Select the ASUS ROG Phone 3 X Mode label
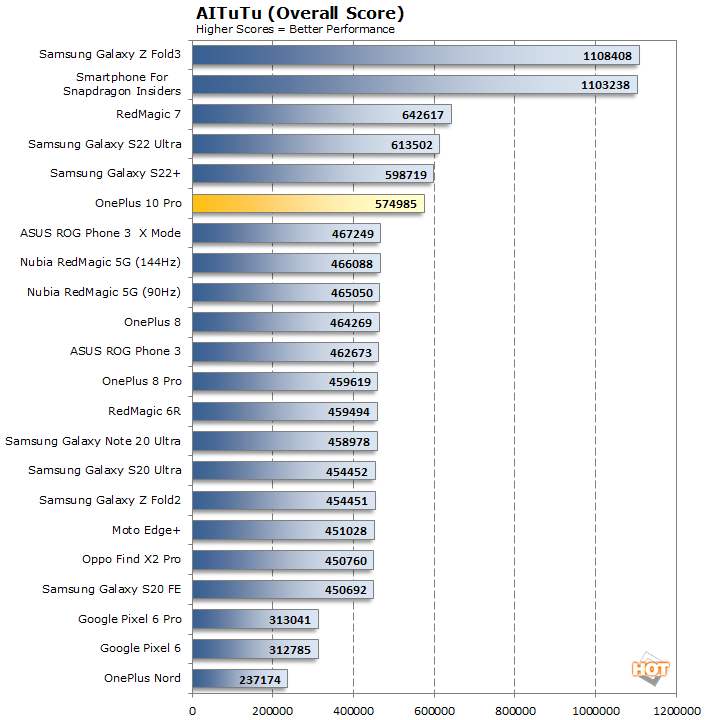708x720 pixels. click(100, 233)
